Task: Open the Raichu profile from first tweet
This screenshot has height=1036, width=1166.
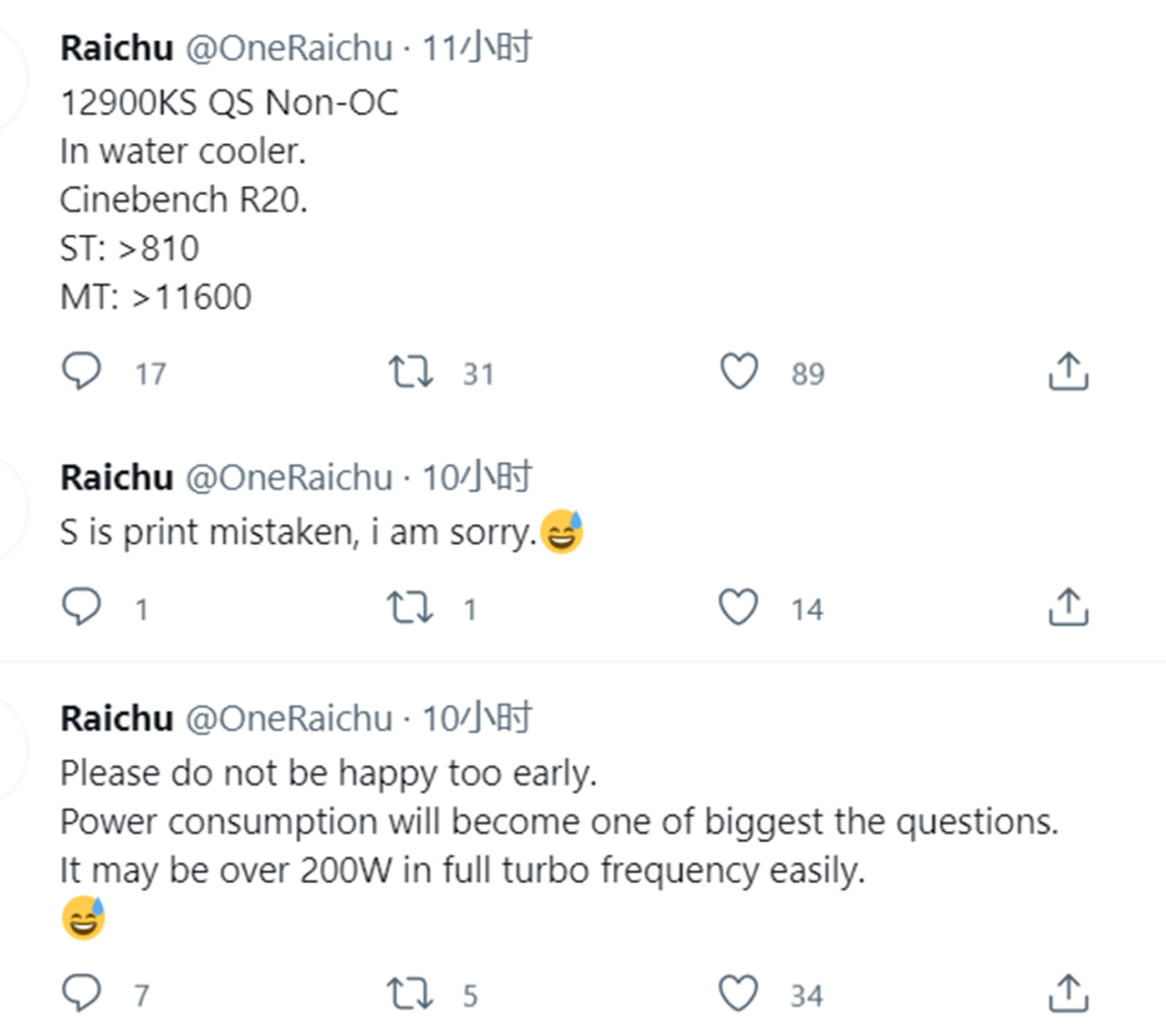Action: tap(117, 47)
